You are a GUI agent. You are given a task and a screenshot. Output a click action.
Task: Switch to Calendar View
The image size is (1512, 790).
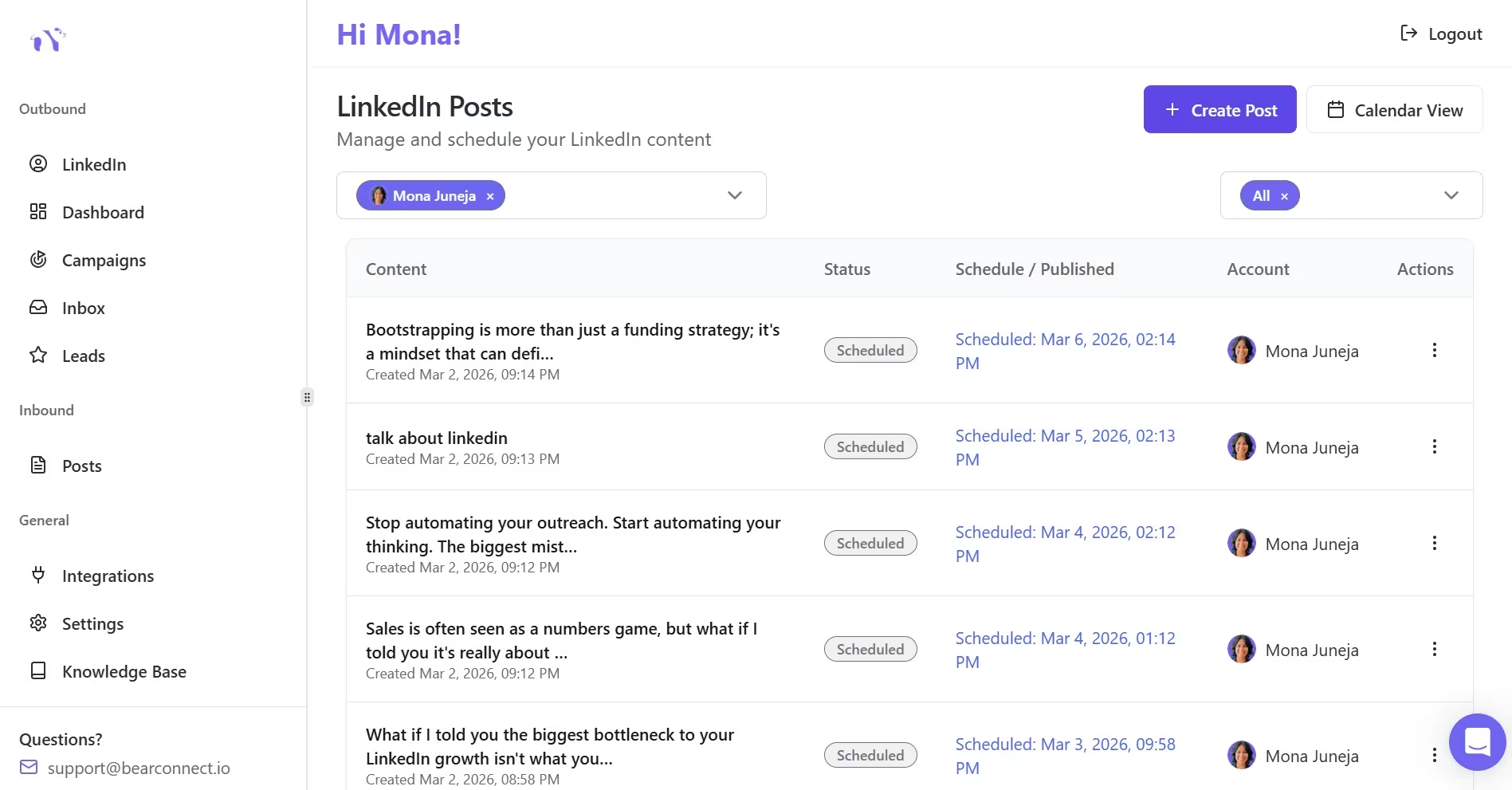click(x=1394, y=110)
